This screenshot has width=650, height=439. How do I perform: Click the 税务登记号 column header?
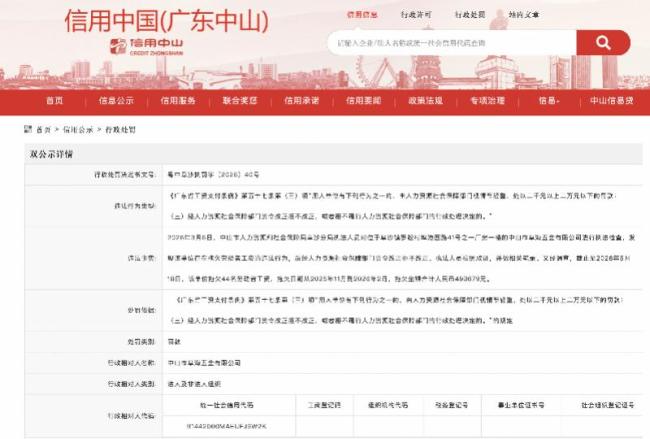(x=451, y=405)
